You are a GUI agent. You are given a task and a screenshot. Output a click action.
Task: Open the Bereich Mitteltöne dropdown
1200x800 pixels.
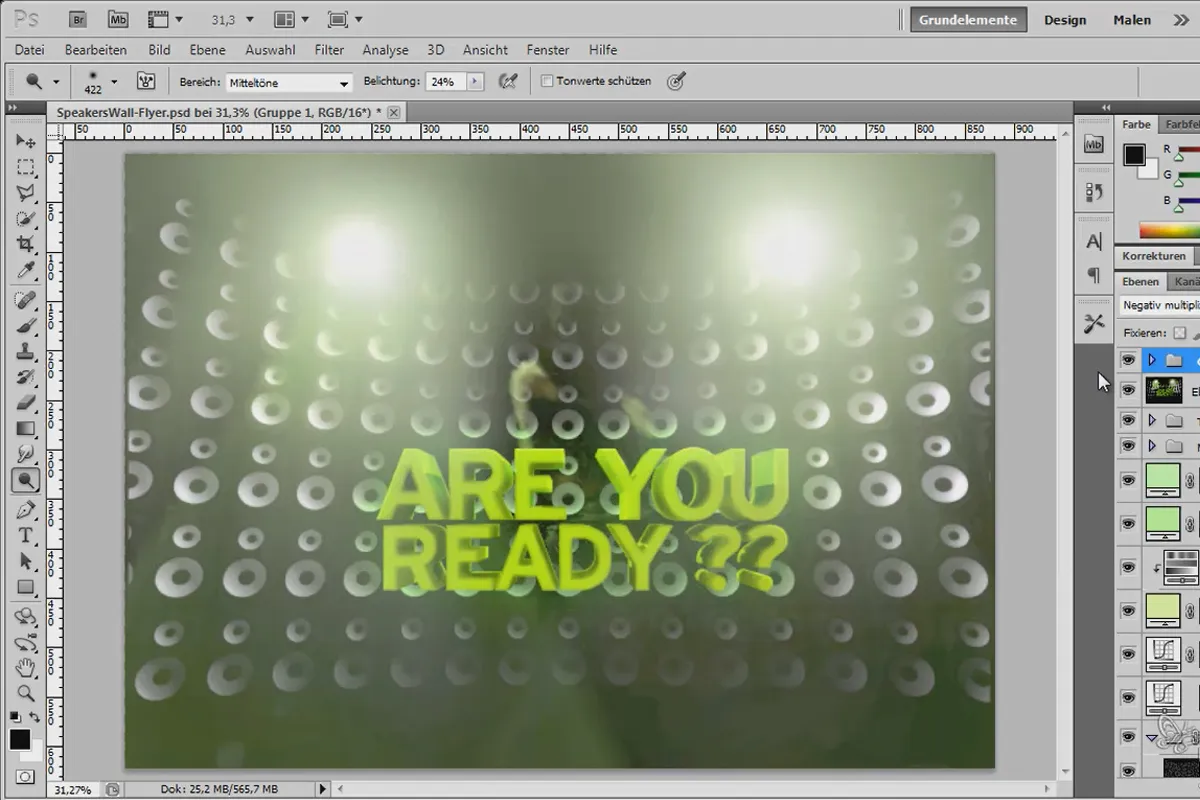click(x=289, y=82)
